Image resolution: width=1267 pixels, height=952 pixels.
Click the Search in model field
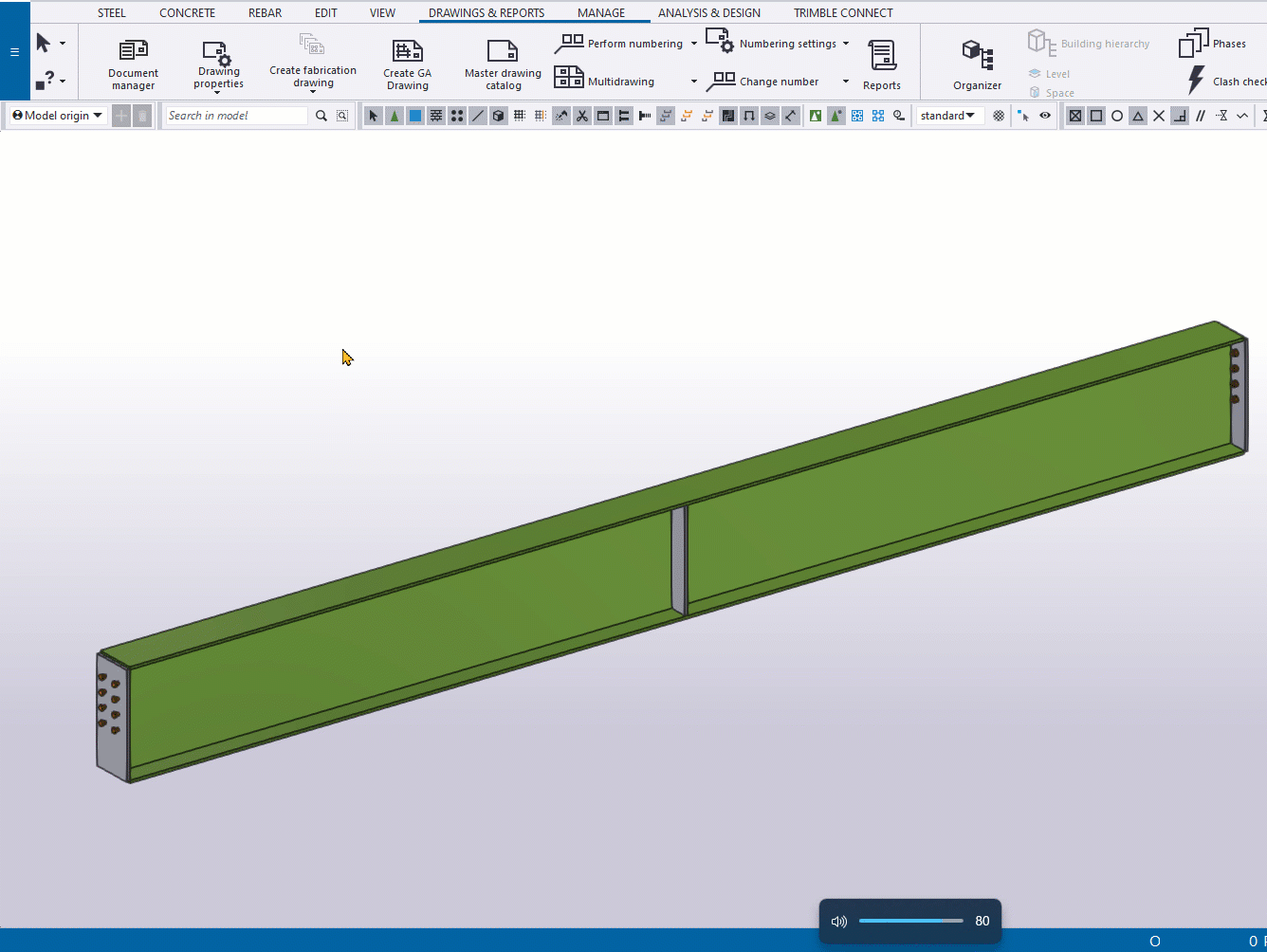(236, 116)
